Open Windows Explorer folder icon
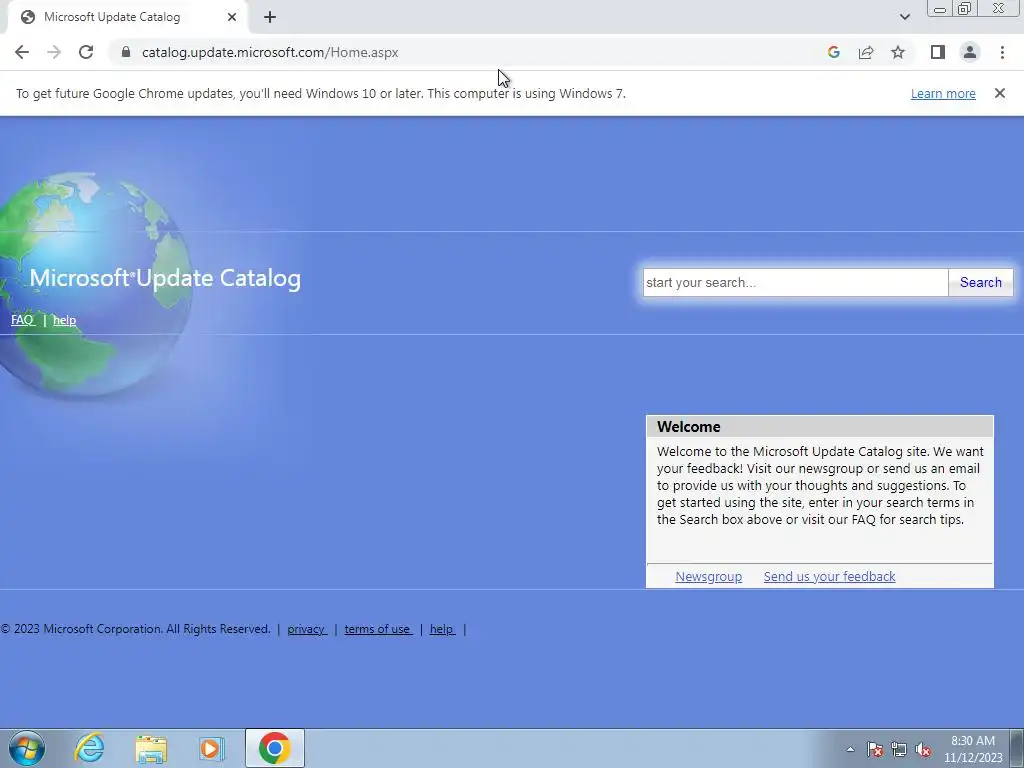 (x=151, y=748)
